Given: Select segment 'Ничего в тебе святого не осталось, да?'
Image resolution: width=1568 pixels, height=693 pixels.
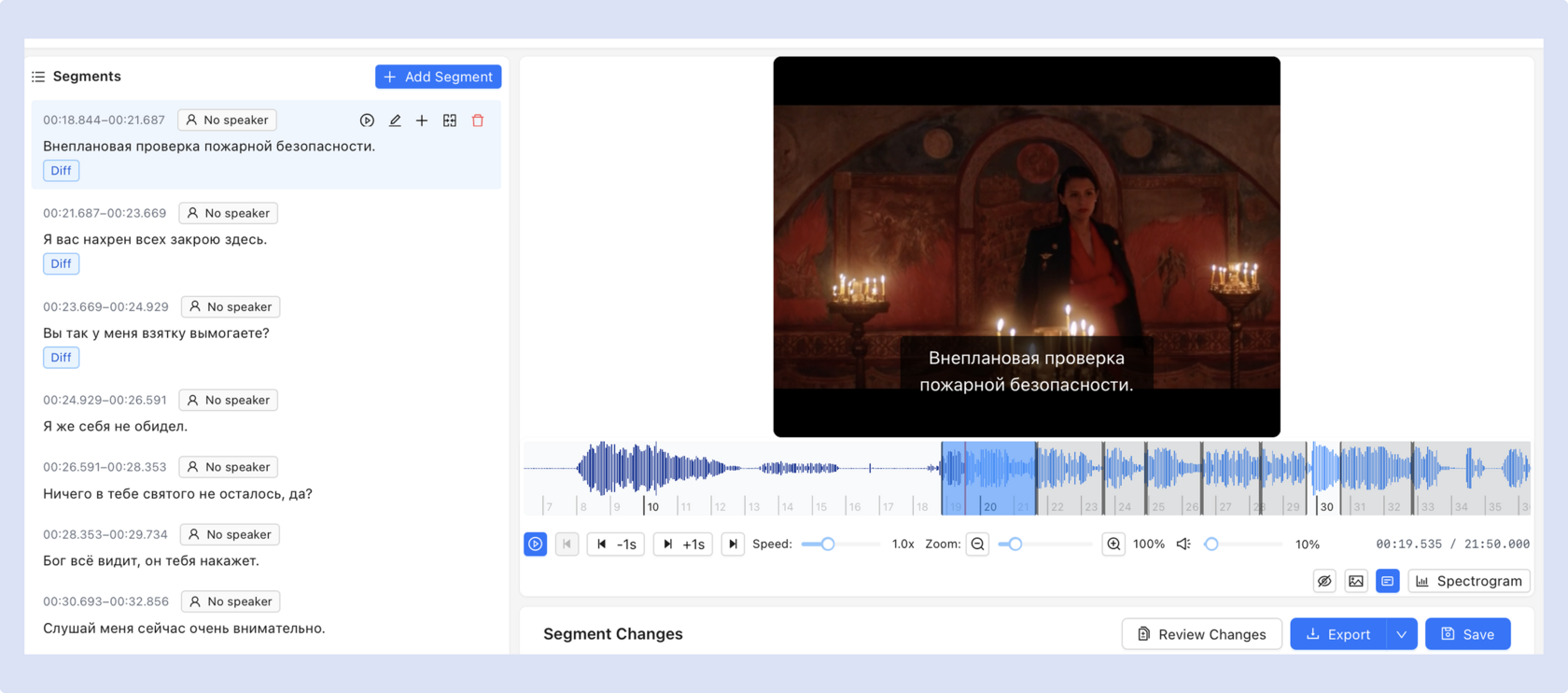Looking at the screenshot, I should [177, 493].
